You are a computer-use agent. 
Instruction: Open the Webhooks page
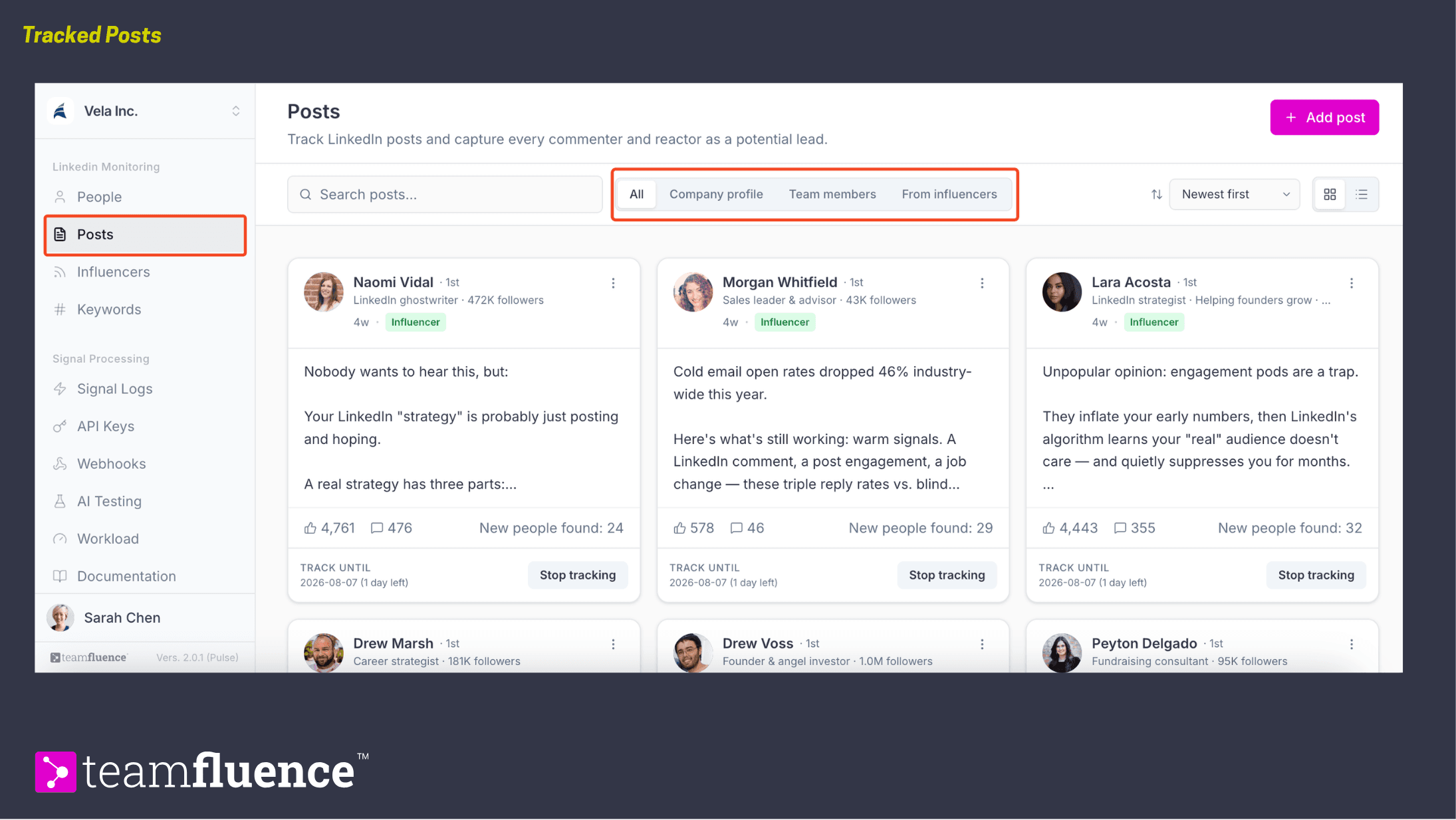[x=145, y=464]
